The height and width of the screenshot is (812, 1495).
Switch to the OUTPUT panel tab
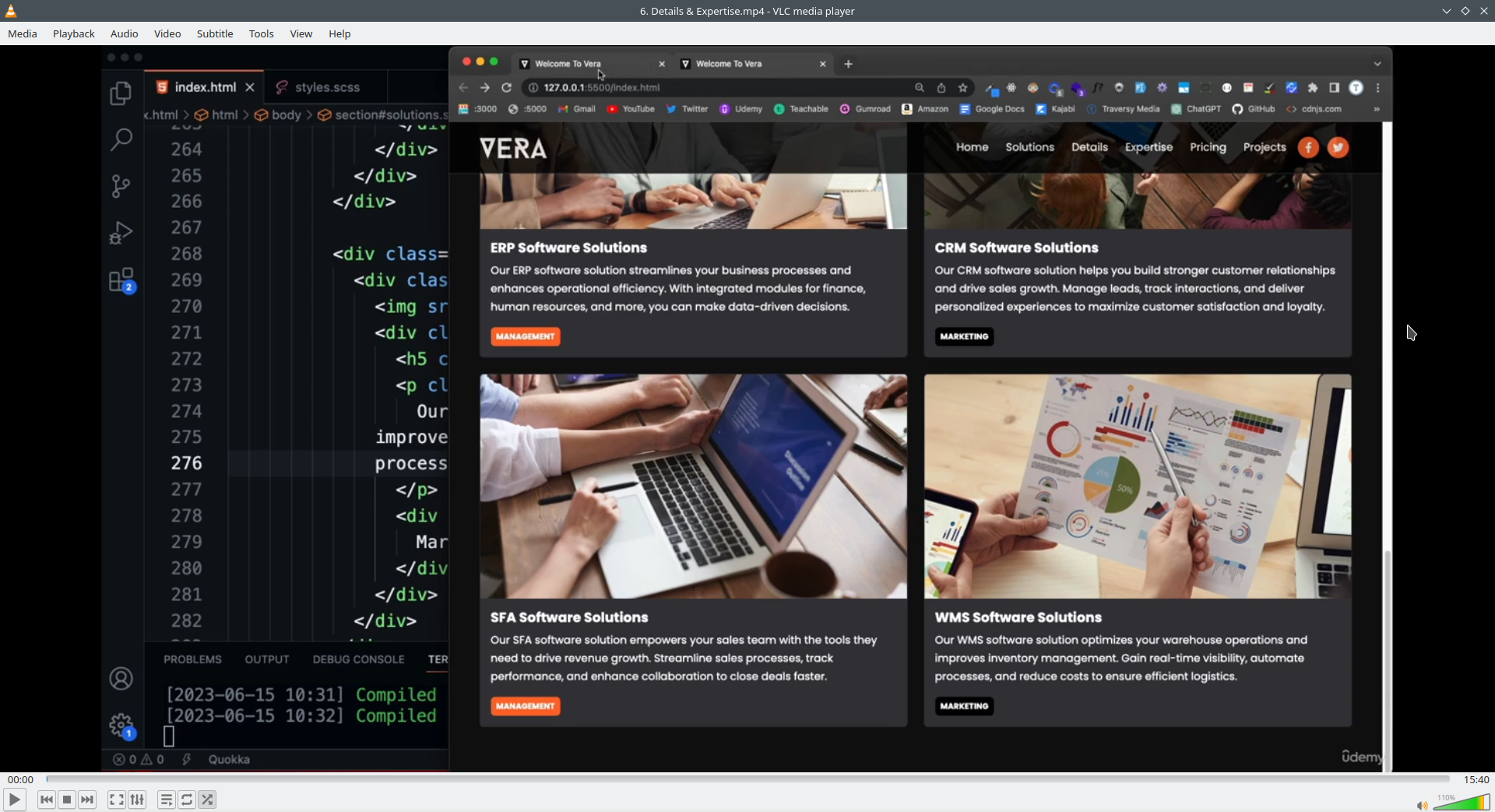[x=267, y=659]
